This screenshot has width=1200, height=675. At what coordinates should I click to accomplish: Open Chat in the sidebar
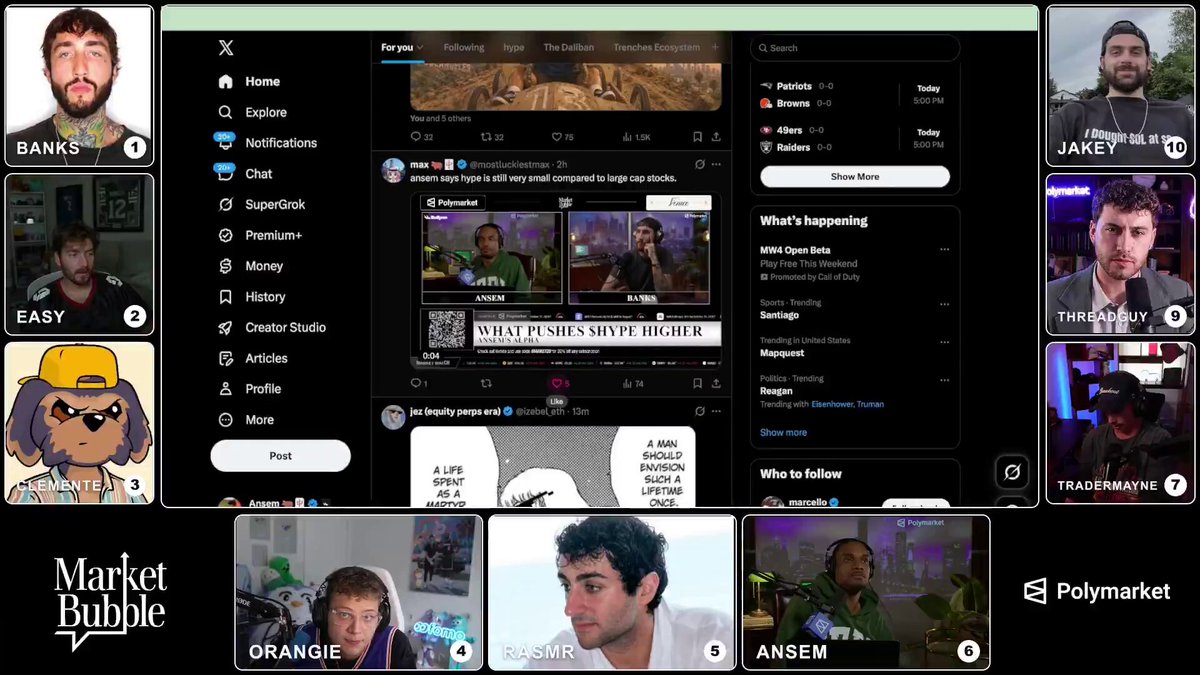point(245,174)
